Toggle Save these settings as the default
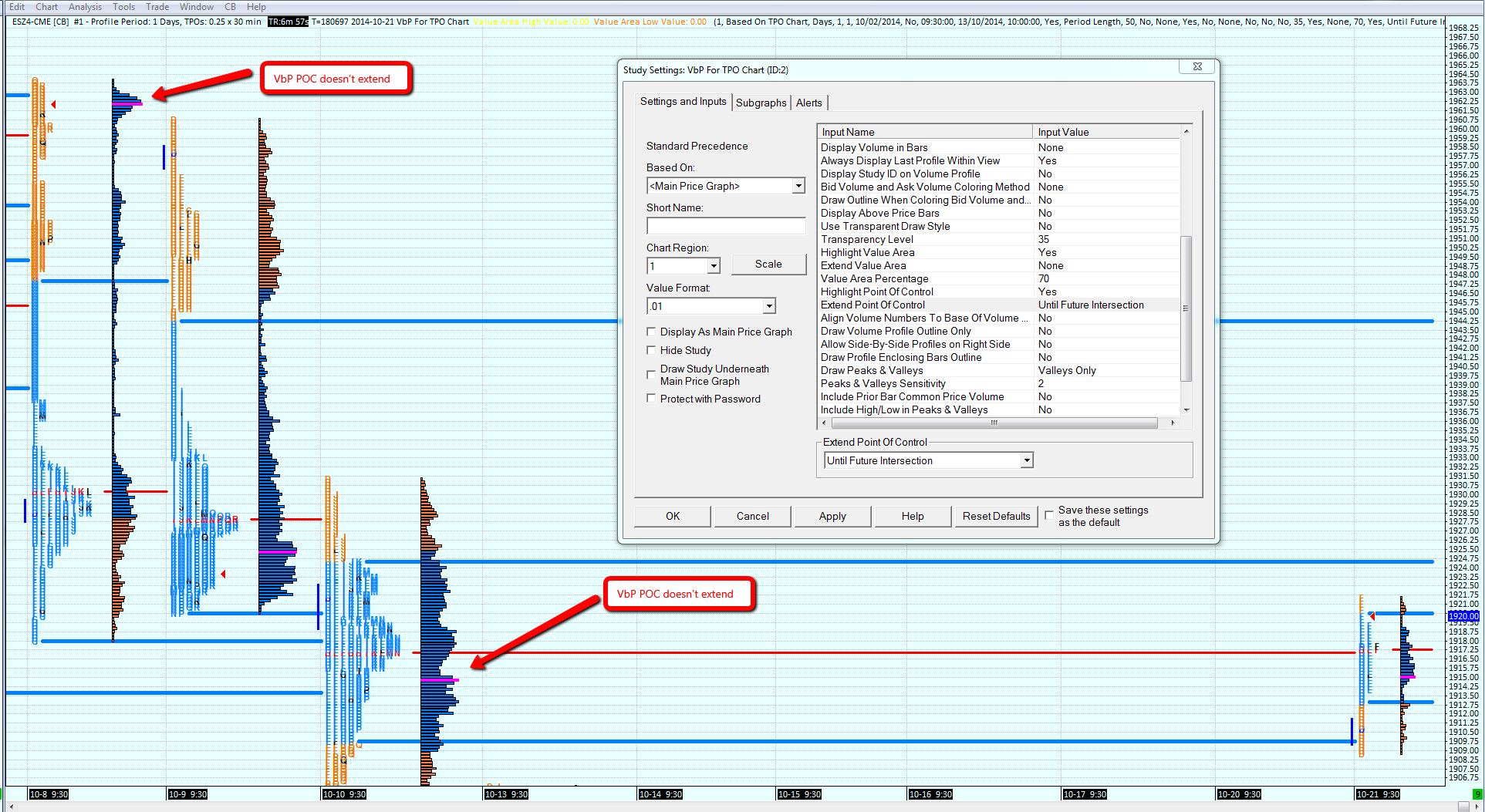1485x812 pixels. pyautogui.click(x=1049, y=515)
